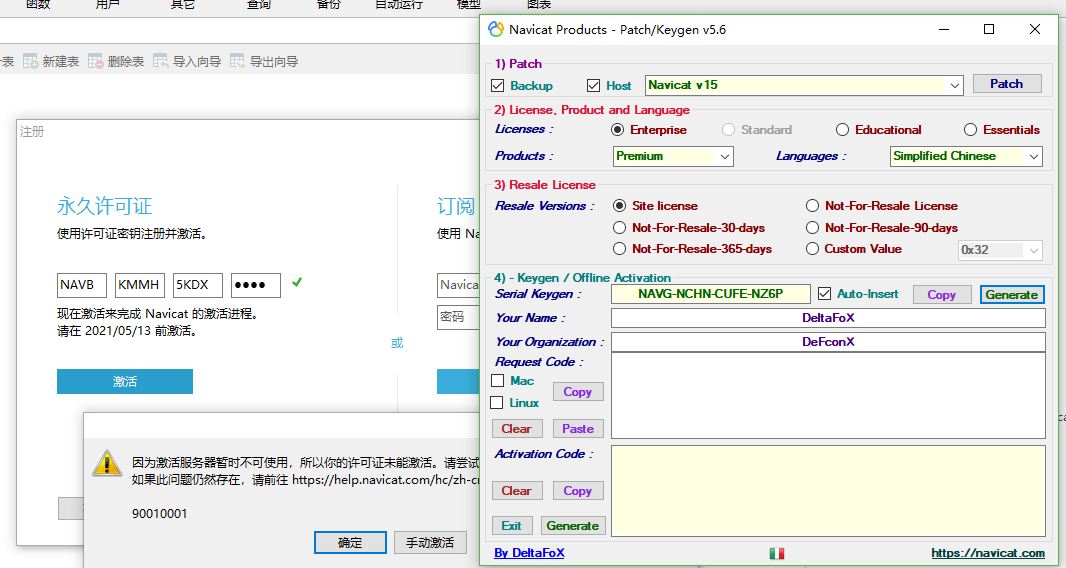Enable the Linux checkbox

tap(497, 403)
